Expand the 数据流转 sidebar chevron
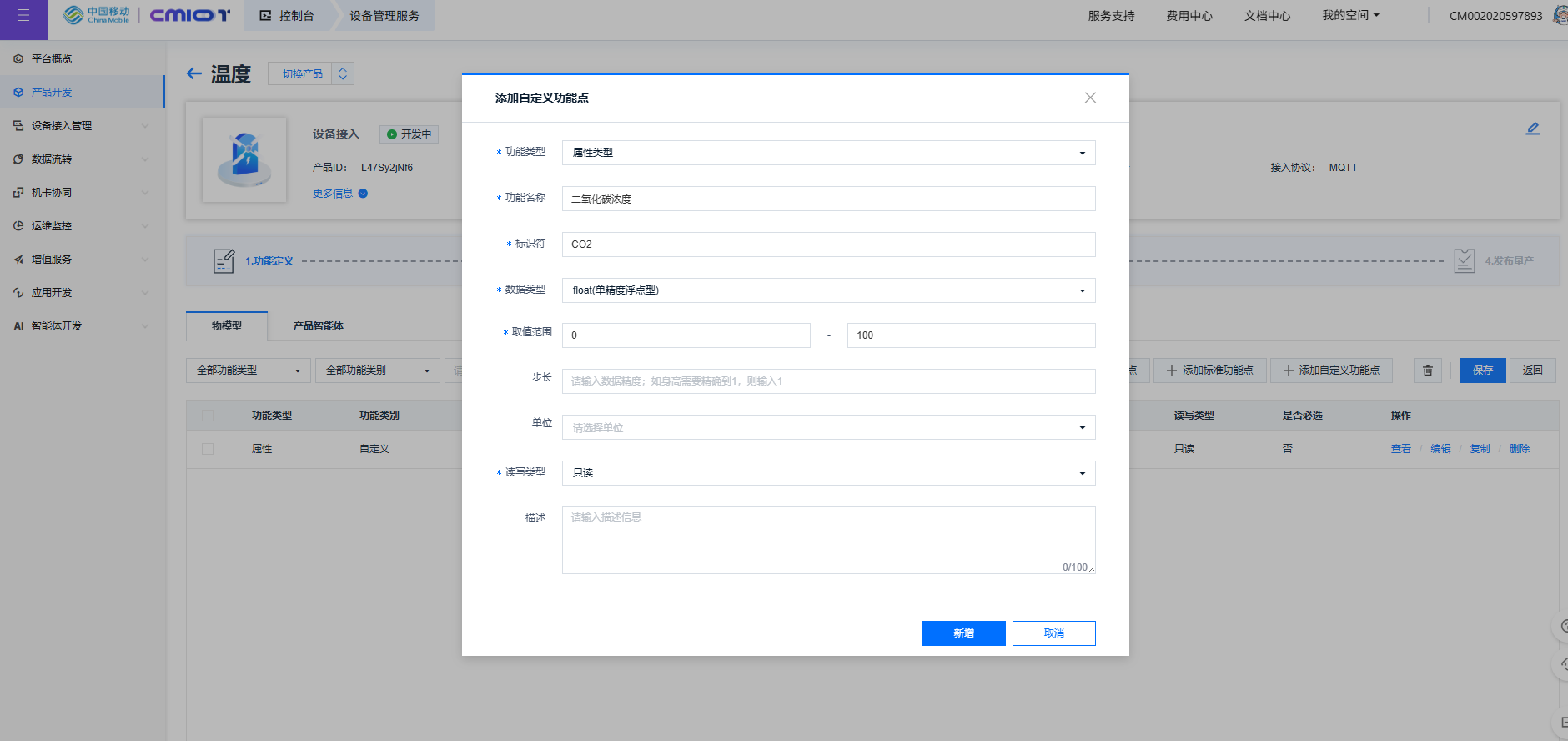Viewport: 1568px width, 741px height. point(145,159)
